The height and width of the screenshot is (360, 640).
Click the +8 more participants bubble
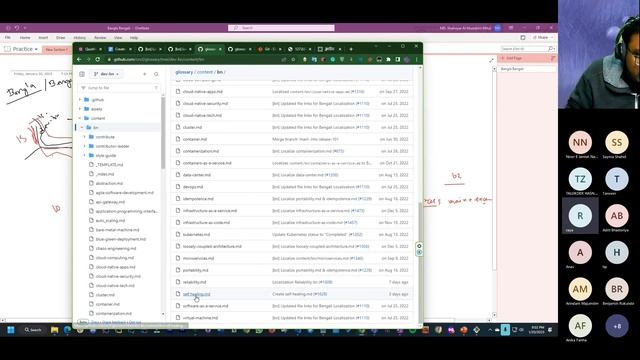617,326
